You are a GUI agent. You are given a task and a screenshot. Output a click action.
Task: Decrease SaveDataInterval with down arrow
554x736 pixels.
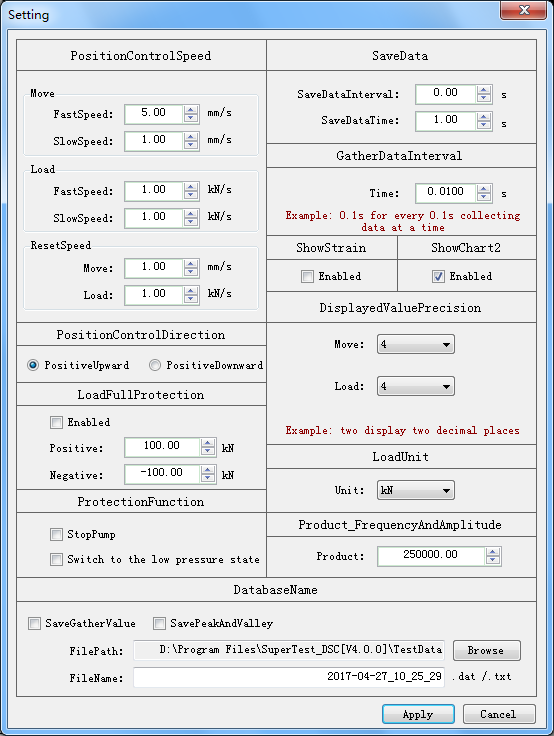(x=484, y=99)
